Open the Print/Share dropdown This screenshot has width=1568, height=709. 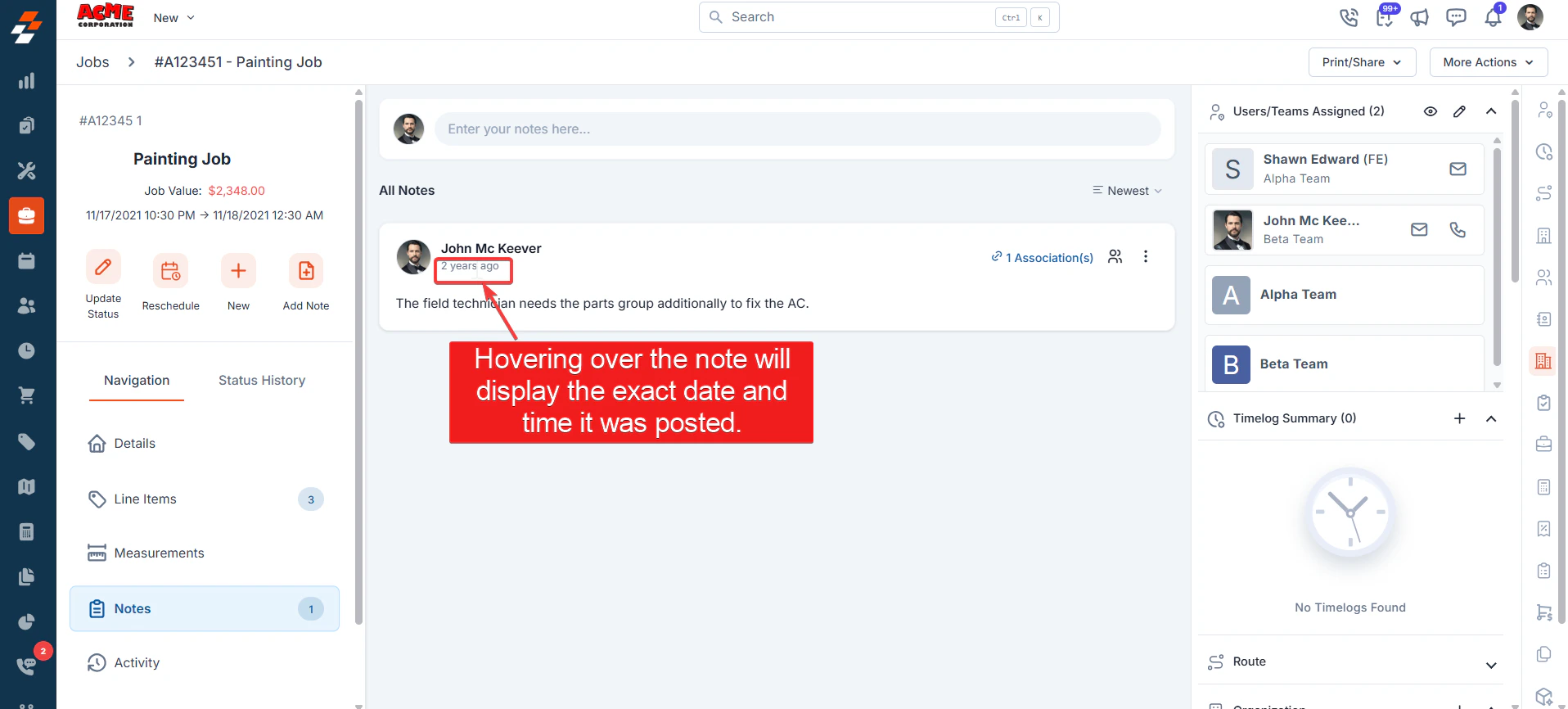click(1362, 62)
